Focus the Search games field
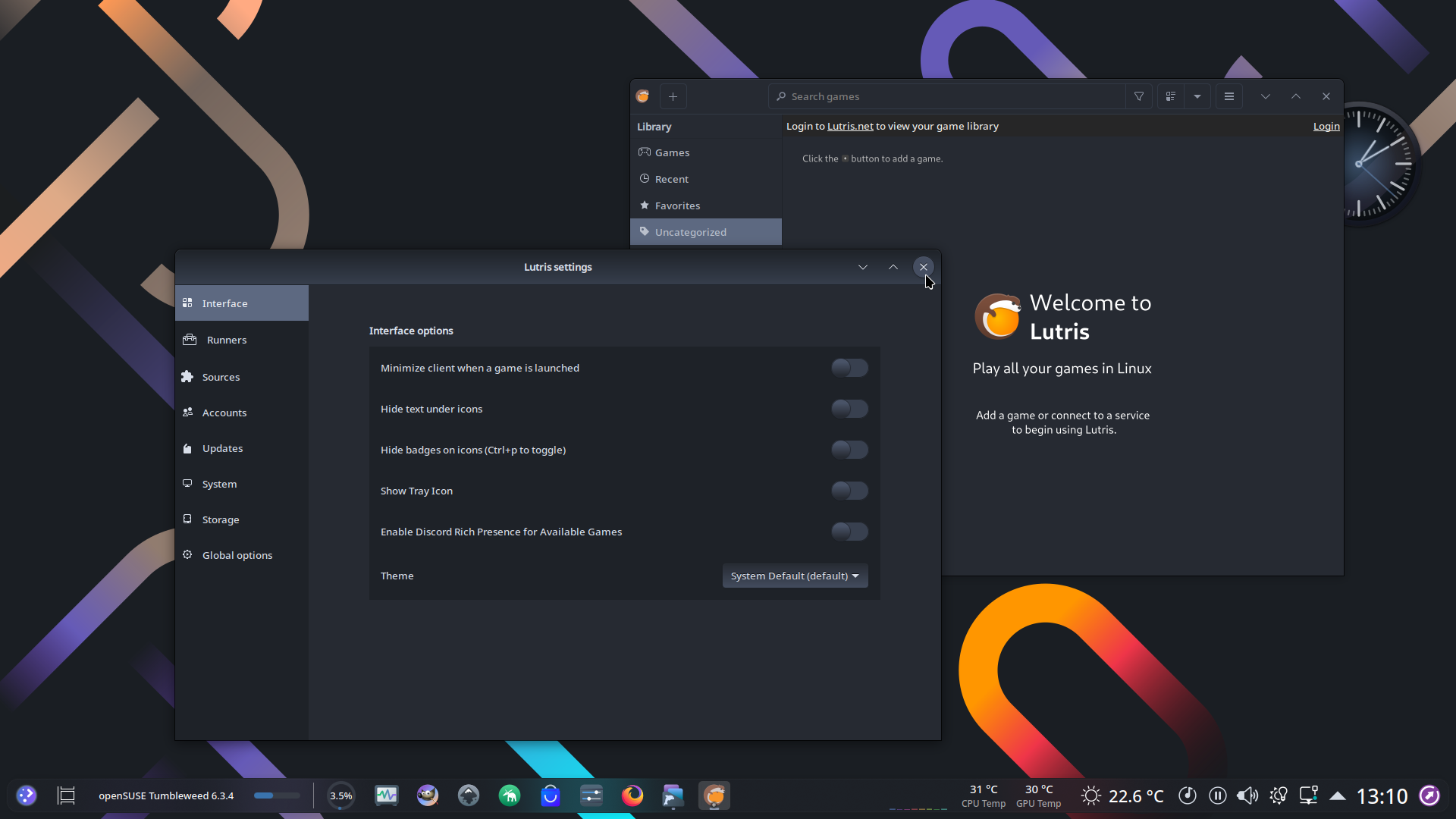 [946, 96]
